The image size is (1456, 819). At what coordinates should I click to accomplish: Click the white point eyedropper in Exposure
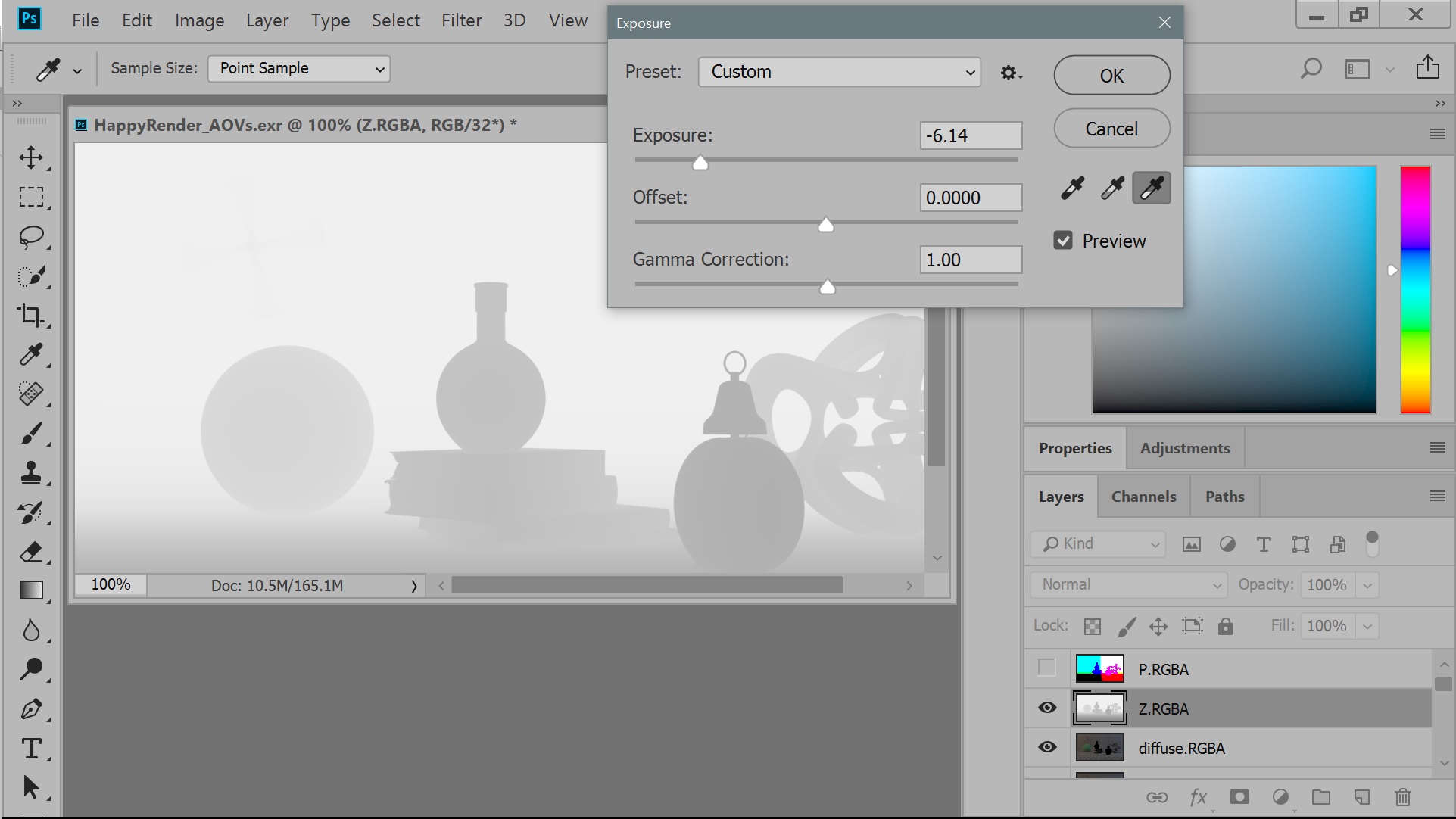[1151, 188]
